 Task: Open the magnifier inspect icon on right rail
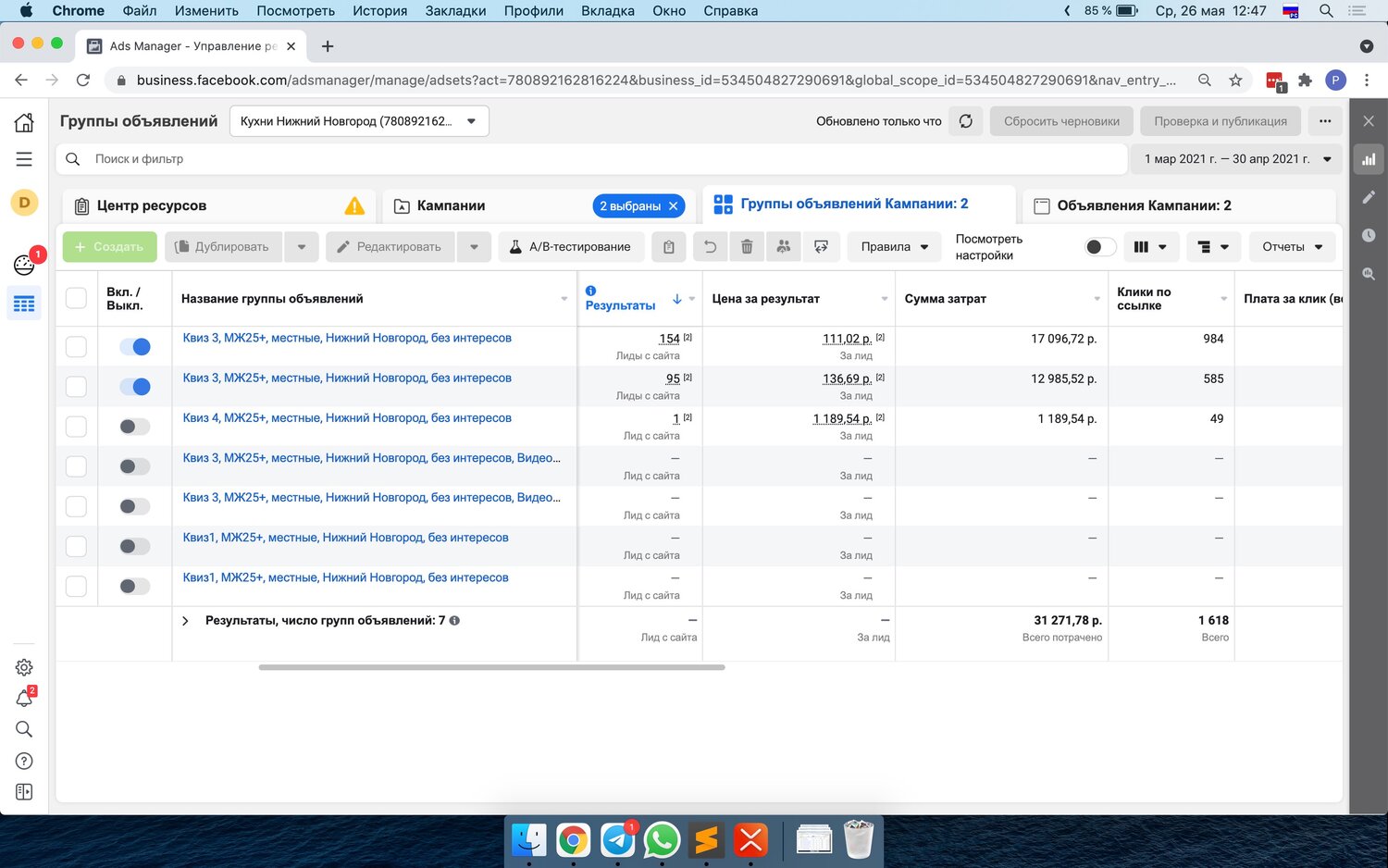click(1369, 274)
